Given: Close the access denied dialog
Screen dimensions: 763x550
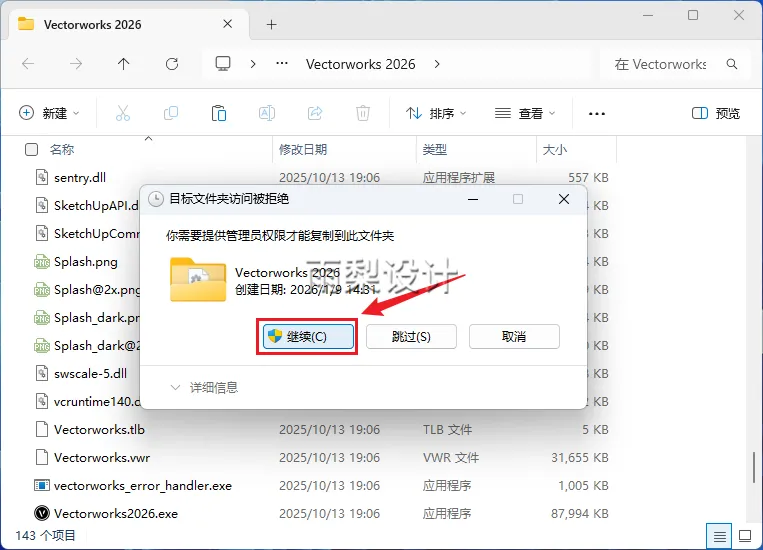Looking at the screenshot, I should tap(564, 199).
